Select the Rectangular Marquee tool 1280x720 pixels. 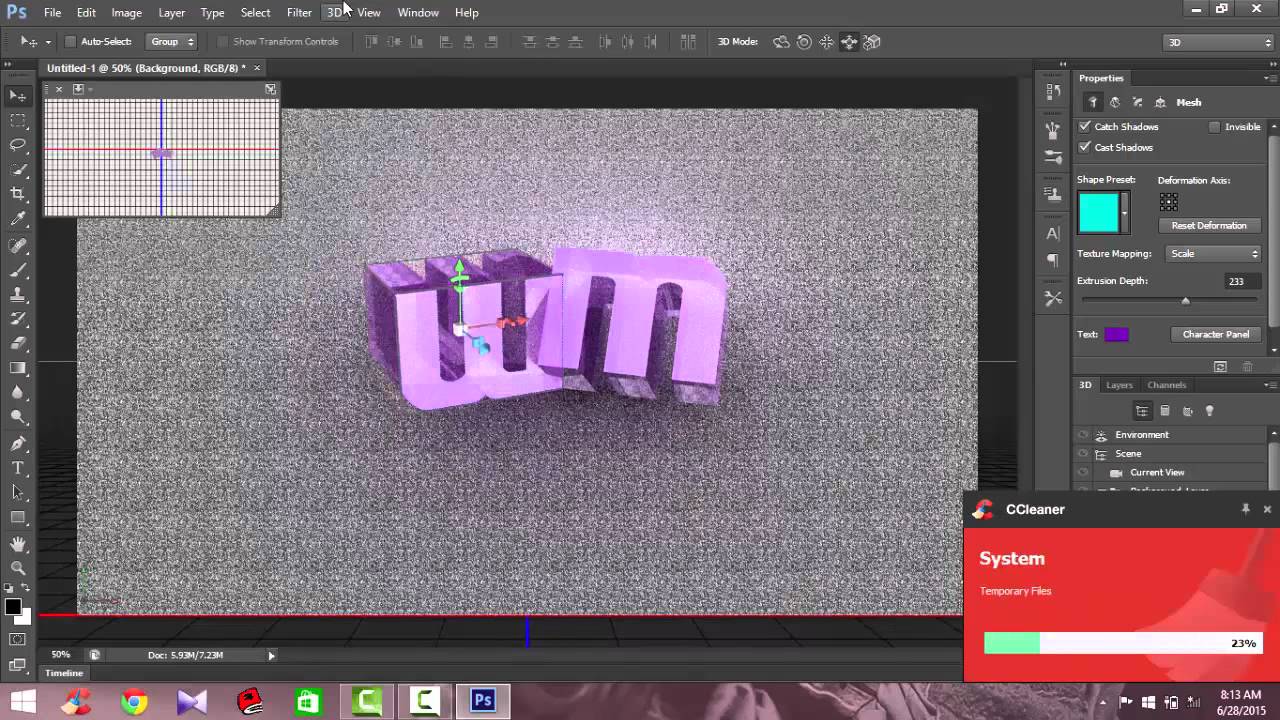[x=18, y=120]
